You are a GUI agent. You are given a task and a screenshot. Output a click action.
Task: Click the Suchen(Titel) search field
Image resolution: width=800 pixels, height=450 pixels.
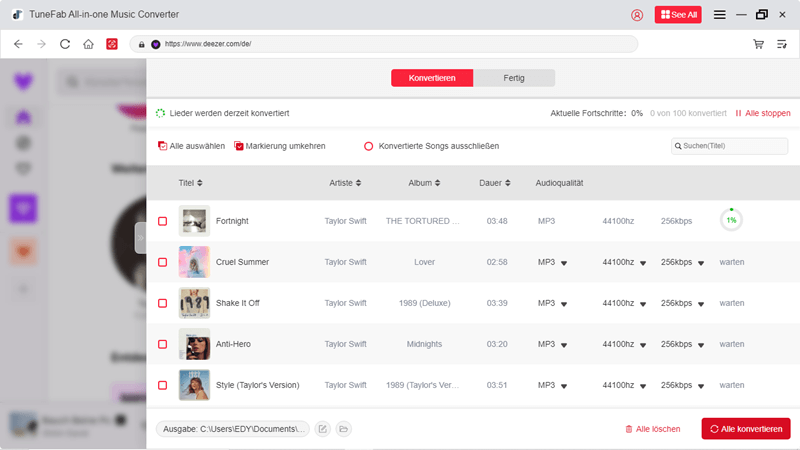(x=729, y=146)
